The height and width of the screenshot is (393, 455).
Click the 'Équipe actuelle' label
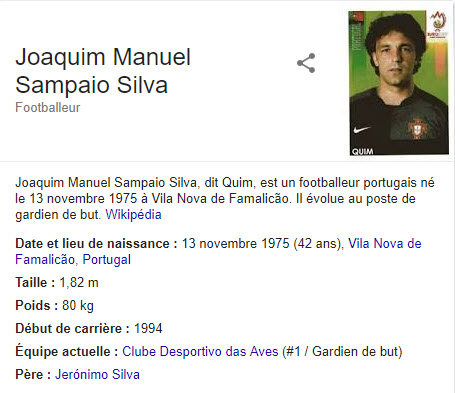(66, 352)
